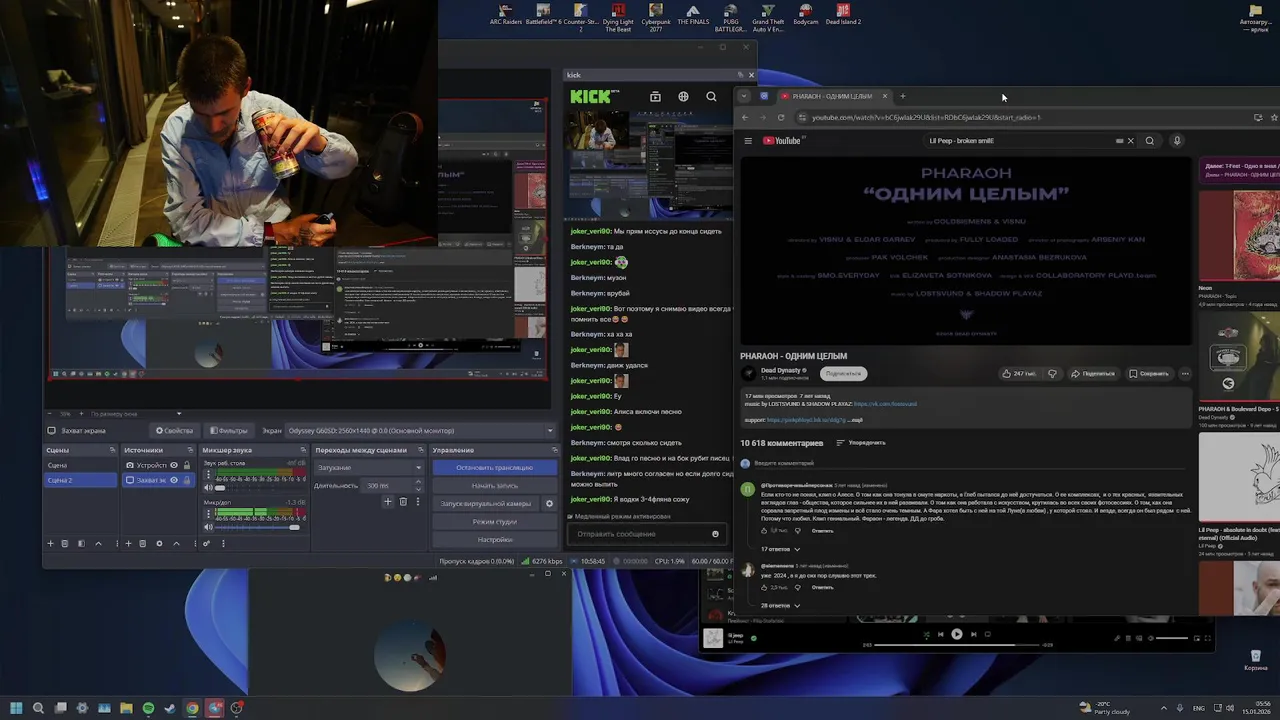Delete transition with trash icon in OBS
This screenshot has height=720, width=1280.
[402, 502]
